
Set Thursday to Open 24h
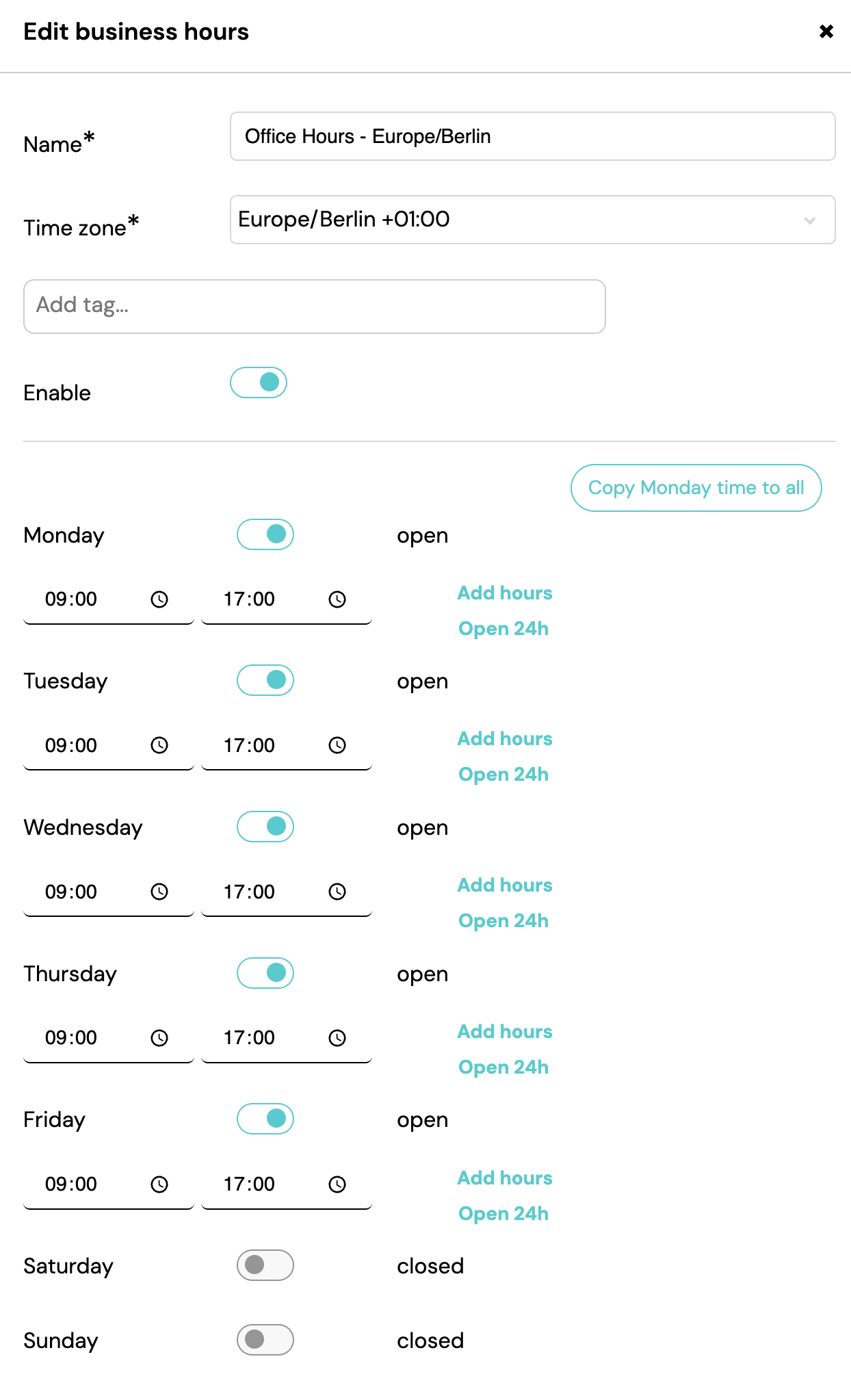point(503,1067)
